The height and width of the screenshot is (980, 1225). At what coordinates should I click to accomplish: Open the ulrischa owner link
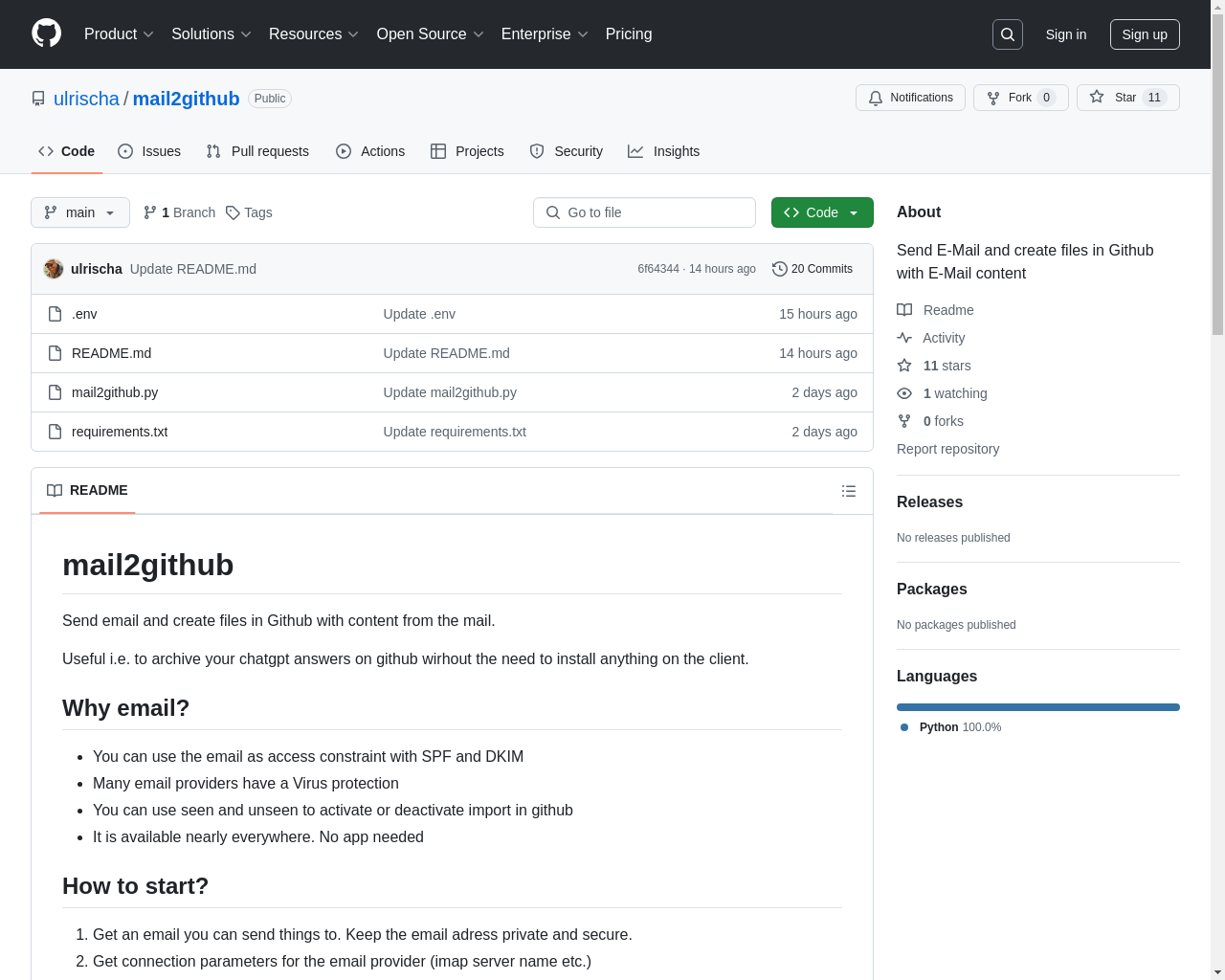tap(86, 99)
